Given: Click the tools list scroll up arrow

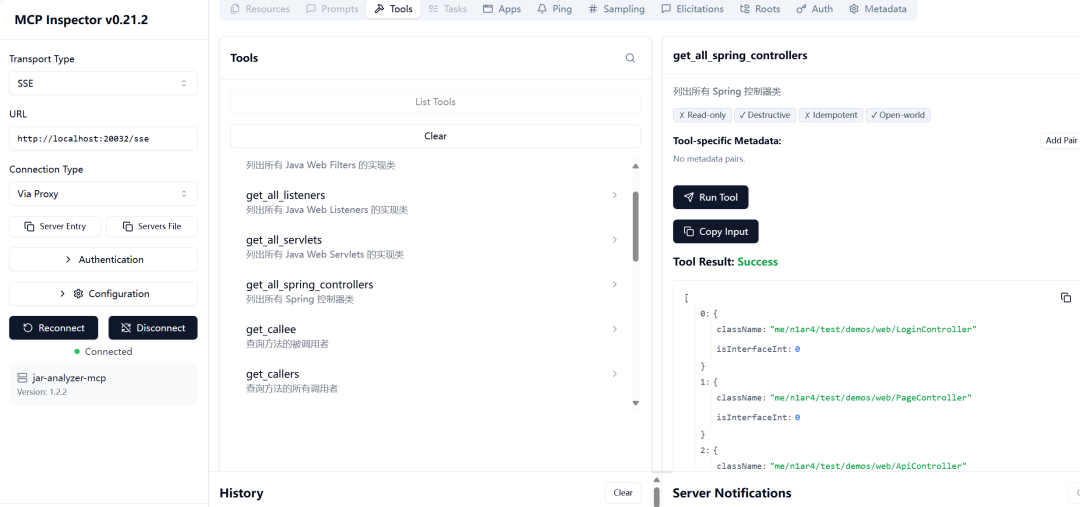Looking at the screenshot, I should [x=636, y=166].
